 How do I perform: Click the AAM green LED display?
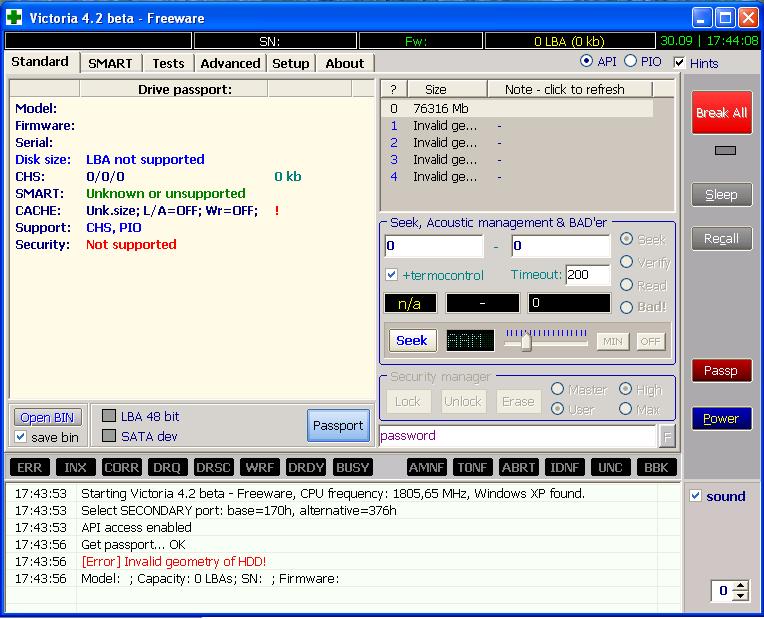(x=470, y=340)
